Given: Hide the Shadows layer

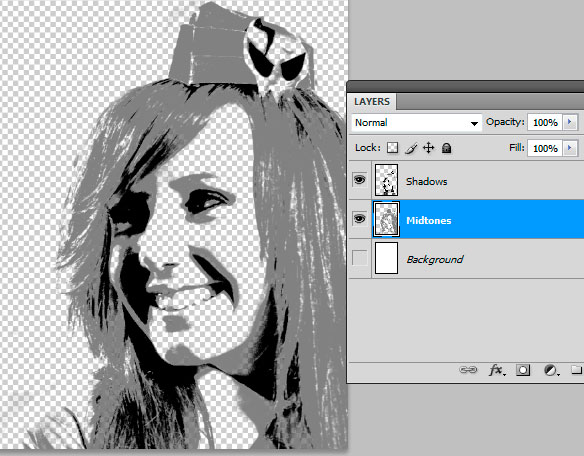Looking at the screenshot, I should (359, 180).
